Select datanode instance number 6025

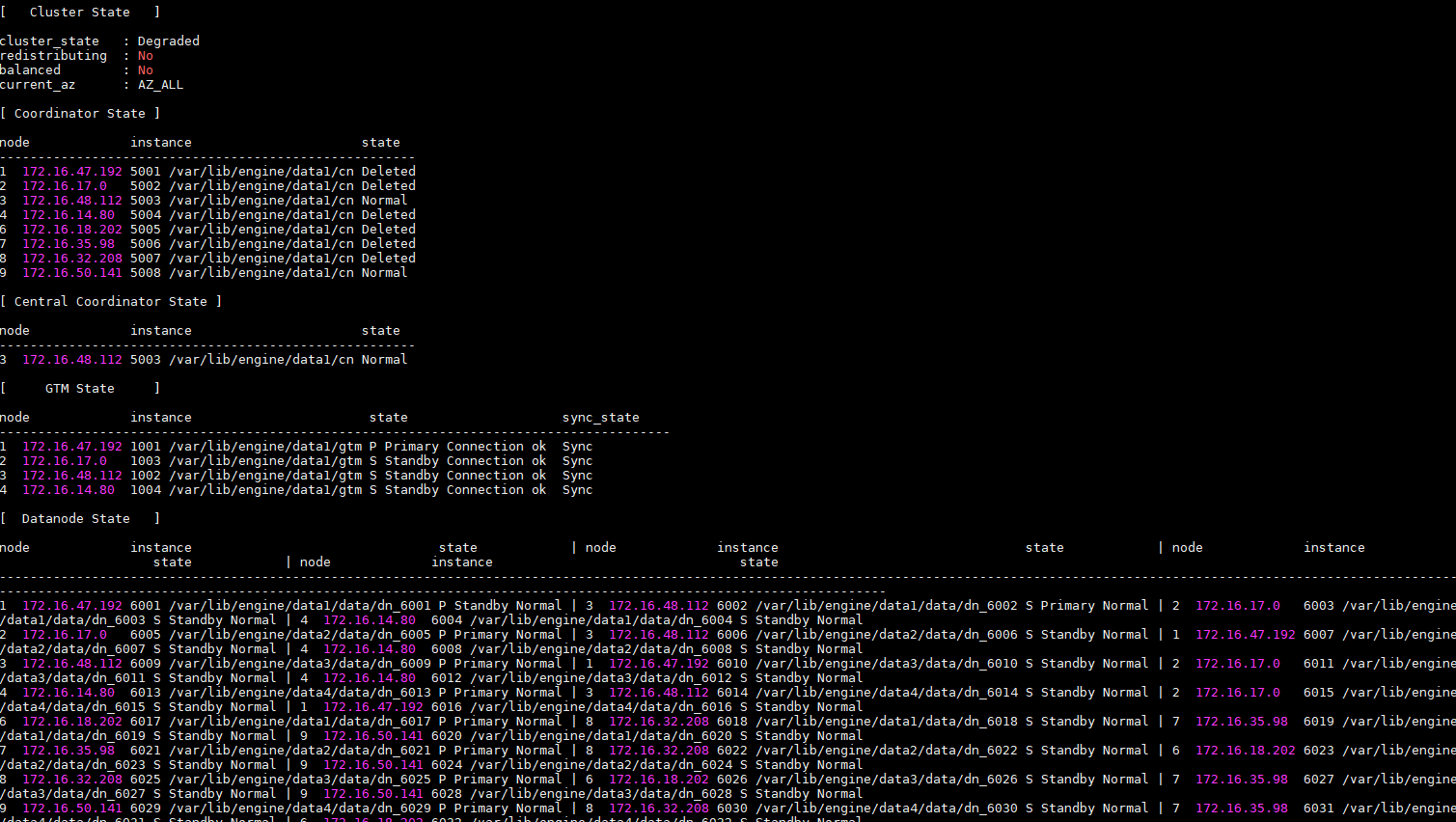(x=146, y=780)
